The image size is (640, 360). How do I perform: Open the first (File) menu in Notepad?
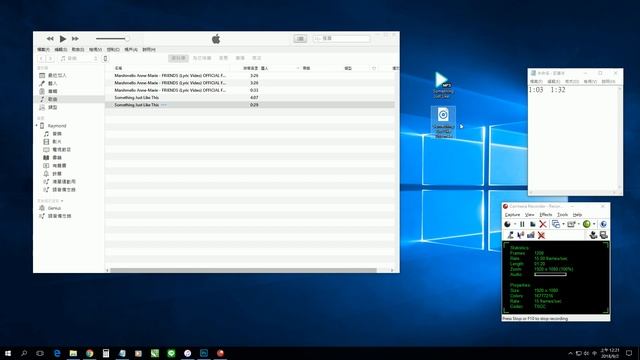click(x=536, y=82)
